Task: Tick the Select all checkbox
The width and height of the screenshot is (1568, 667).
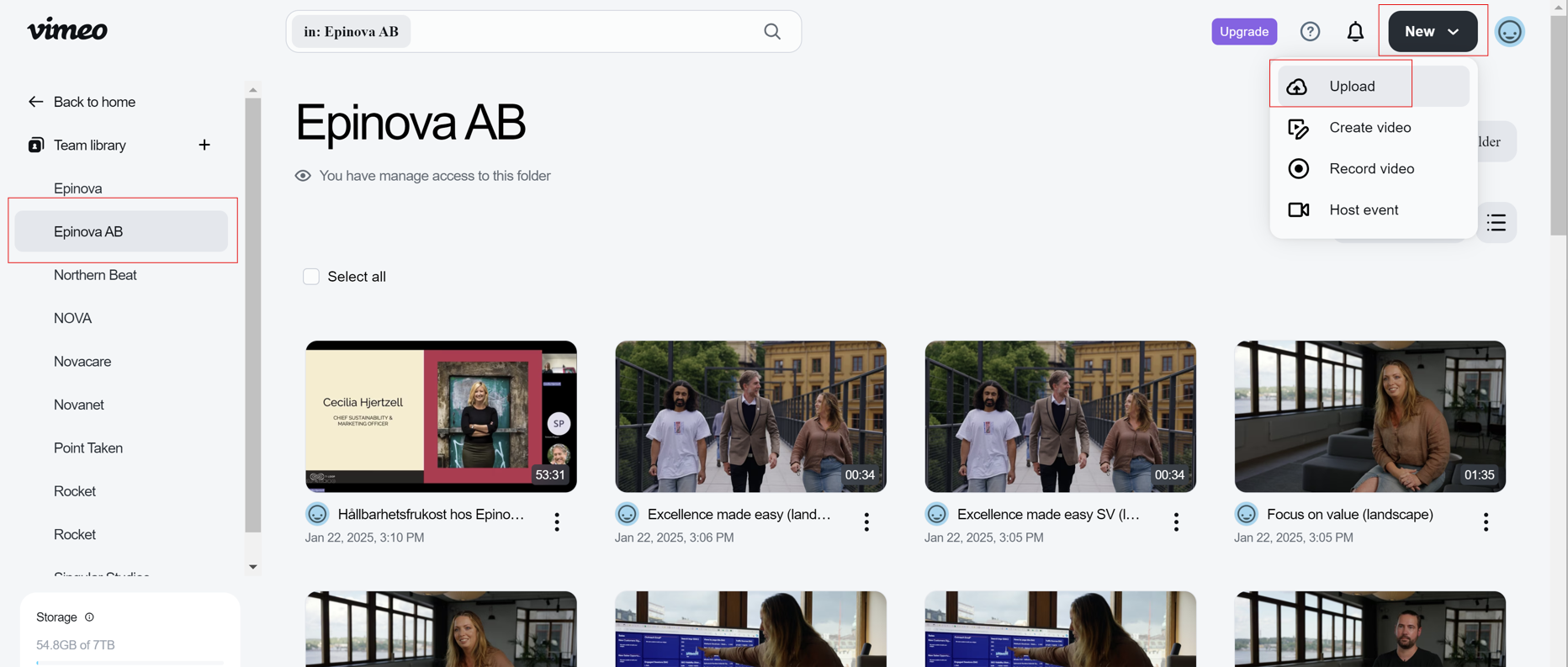Action: click(311, 277)
